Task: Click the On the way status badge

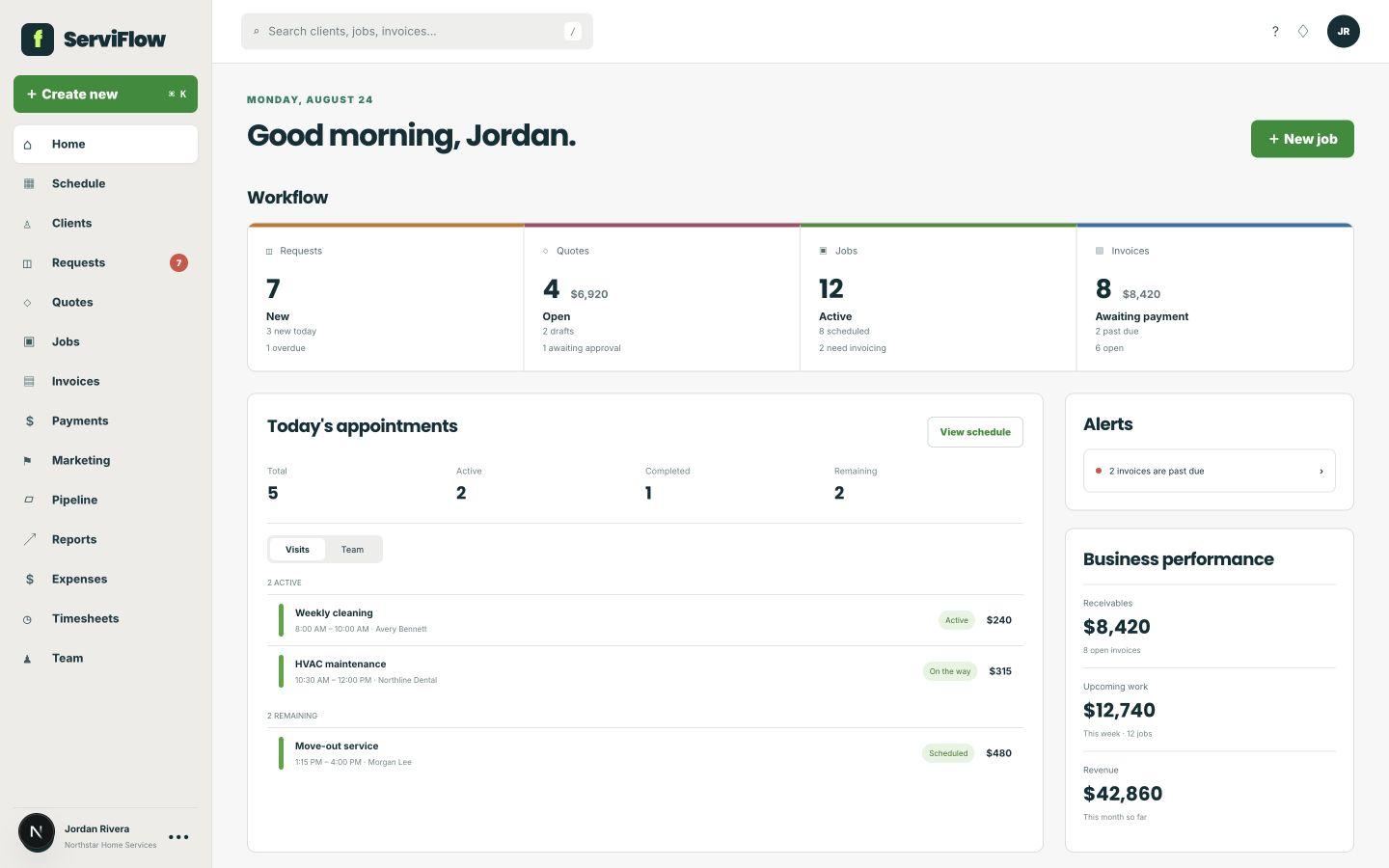Action: [950, 671]
